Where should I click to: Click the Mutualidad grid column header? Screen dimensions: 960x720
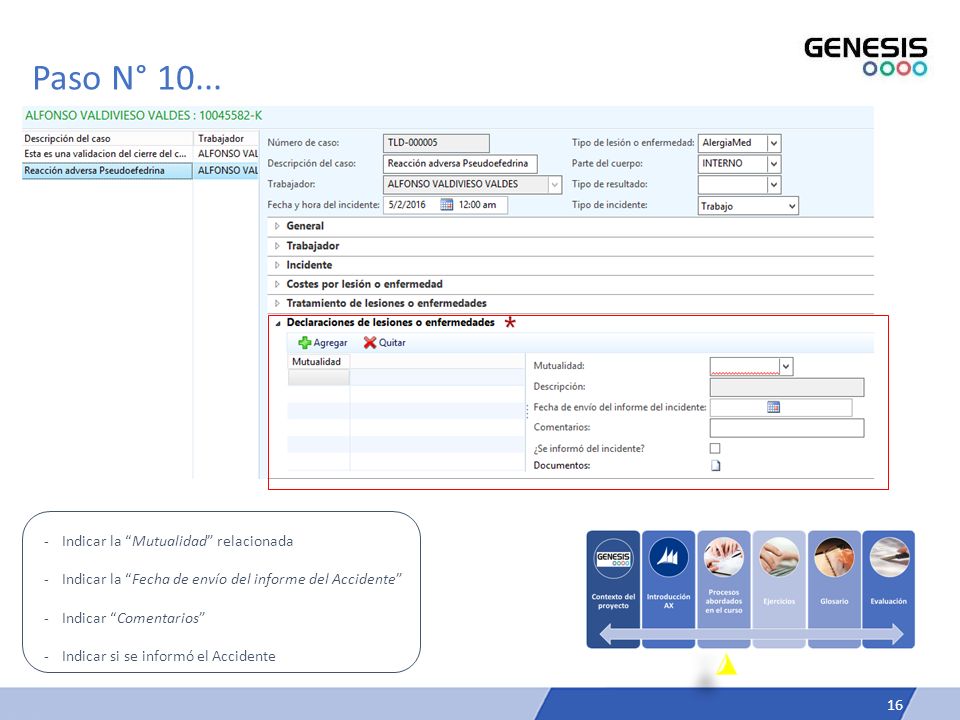[x=318, y=362]
